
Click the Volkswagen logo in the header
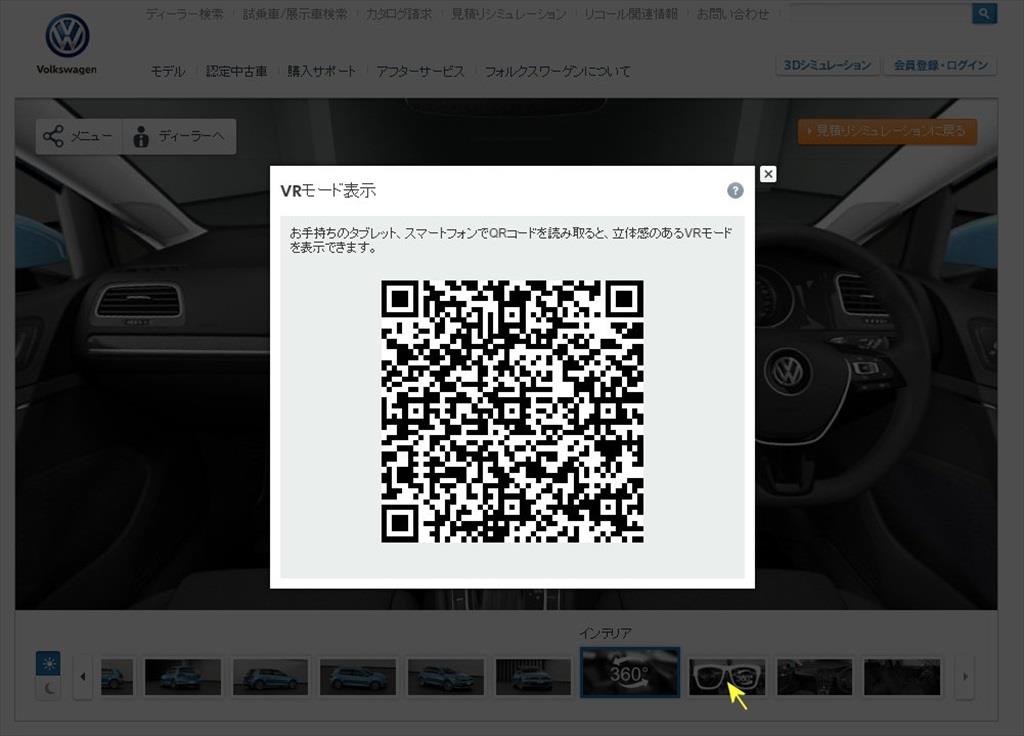67,44
